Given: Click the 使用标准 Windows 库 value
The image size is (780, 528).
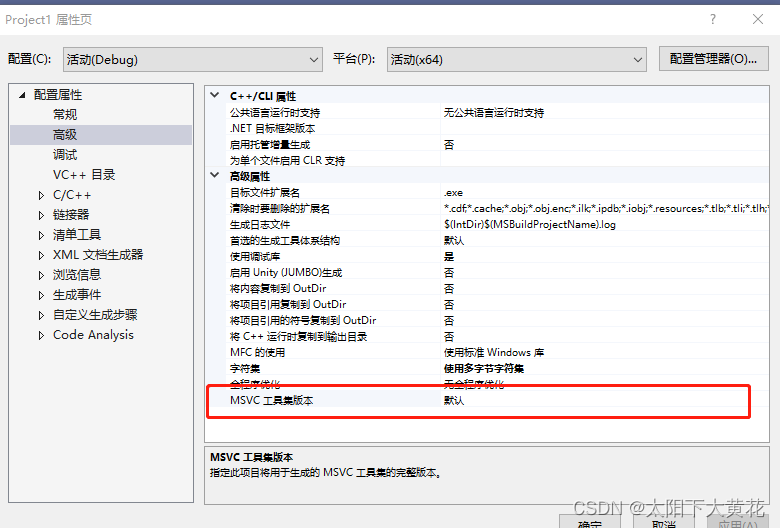Looking at the screenshot, I should pyautogui.click(x=494, y=352).
